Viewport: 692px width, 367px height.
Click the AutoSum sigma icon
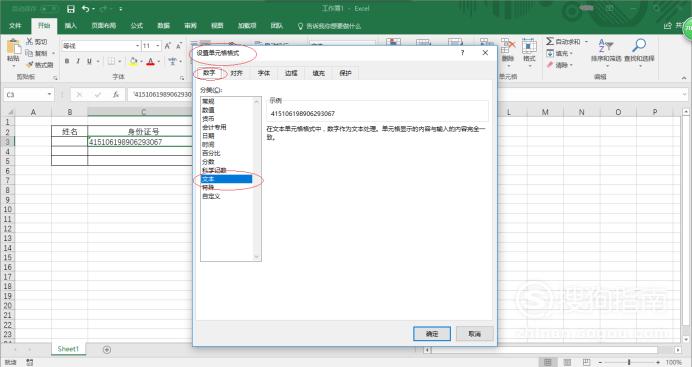(x=550, y=41)
